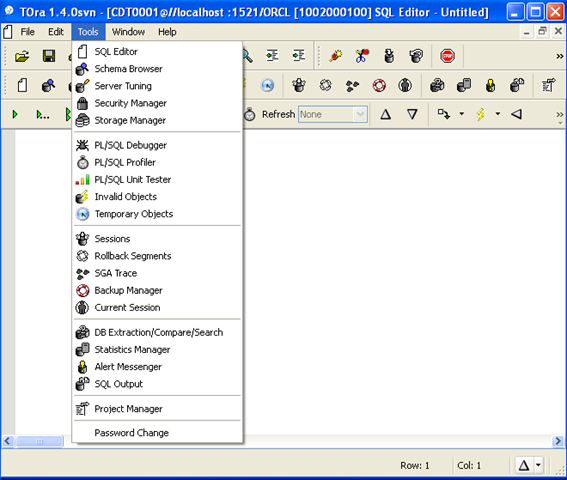Click the red Stop icon in toolbar
Viewport: 567px width, 480px height.
[x=447, y=56]
